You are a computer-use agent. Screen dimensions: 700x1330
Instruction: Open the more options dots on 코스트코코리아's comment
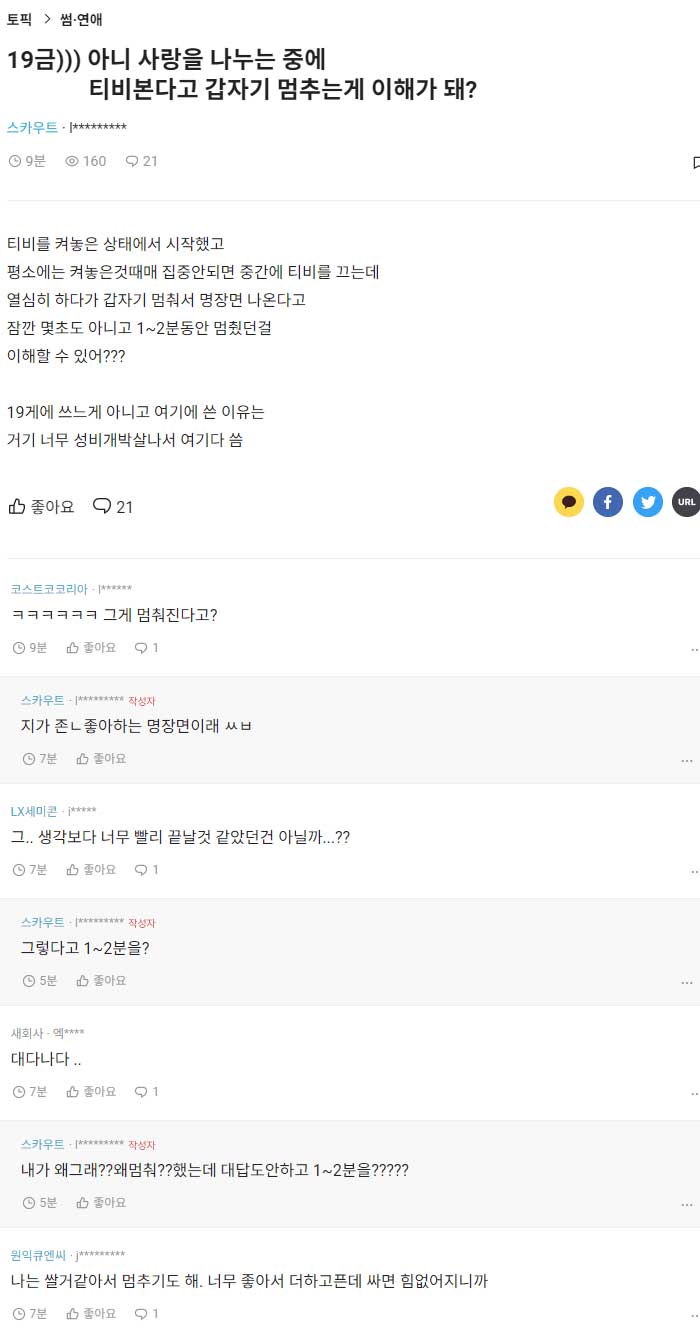pos(695,649)
